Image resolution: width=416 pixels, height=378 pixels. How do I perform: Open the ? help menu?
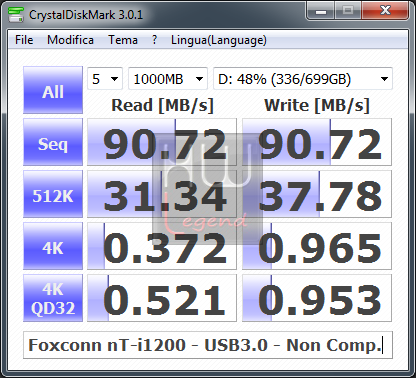pos(154,40)
